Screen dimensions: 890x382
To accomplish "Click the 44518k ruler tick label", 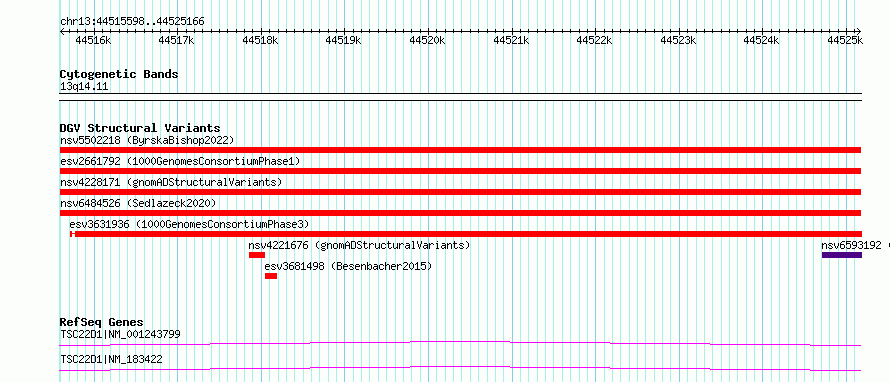I will point(261,40).
